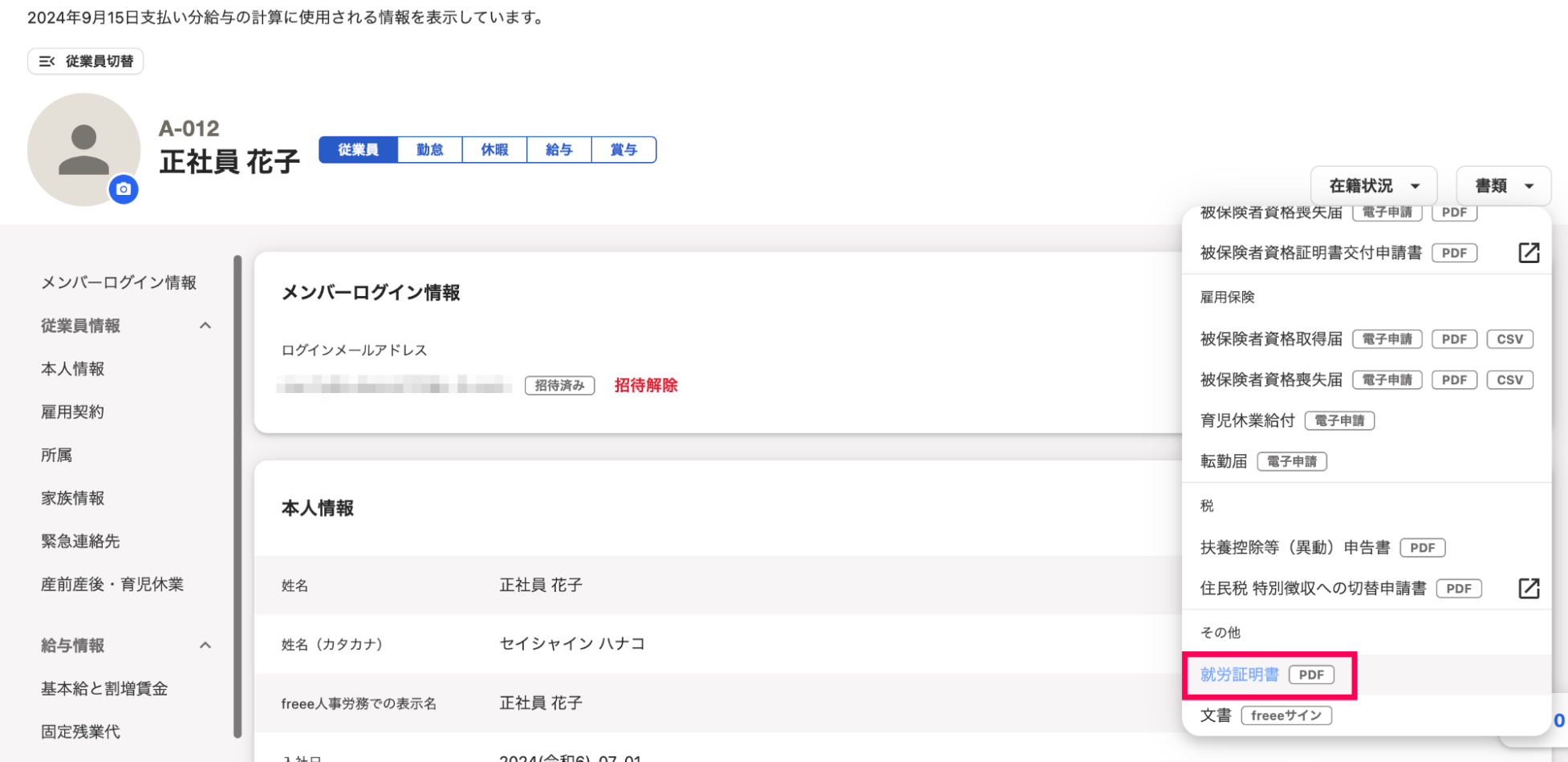Switch to the 休暇 tab
This screenshot has height=762, width=1568.
pos(494,150)
